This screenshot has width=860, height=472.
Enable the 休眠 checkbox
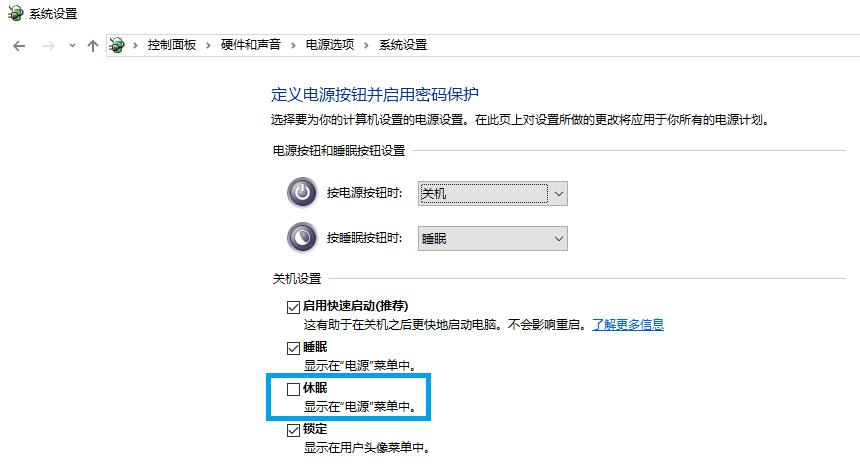[293, 389]
